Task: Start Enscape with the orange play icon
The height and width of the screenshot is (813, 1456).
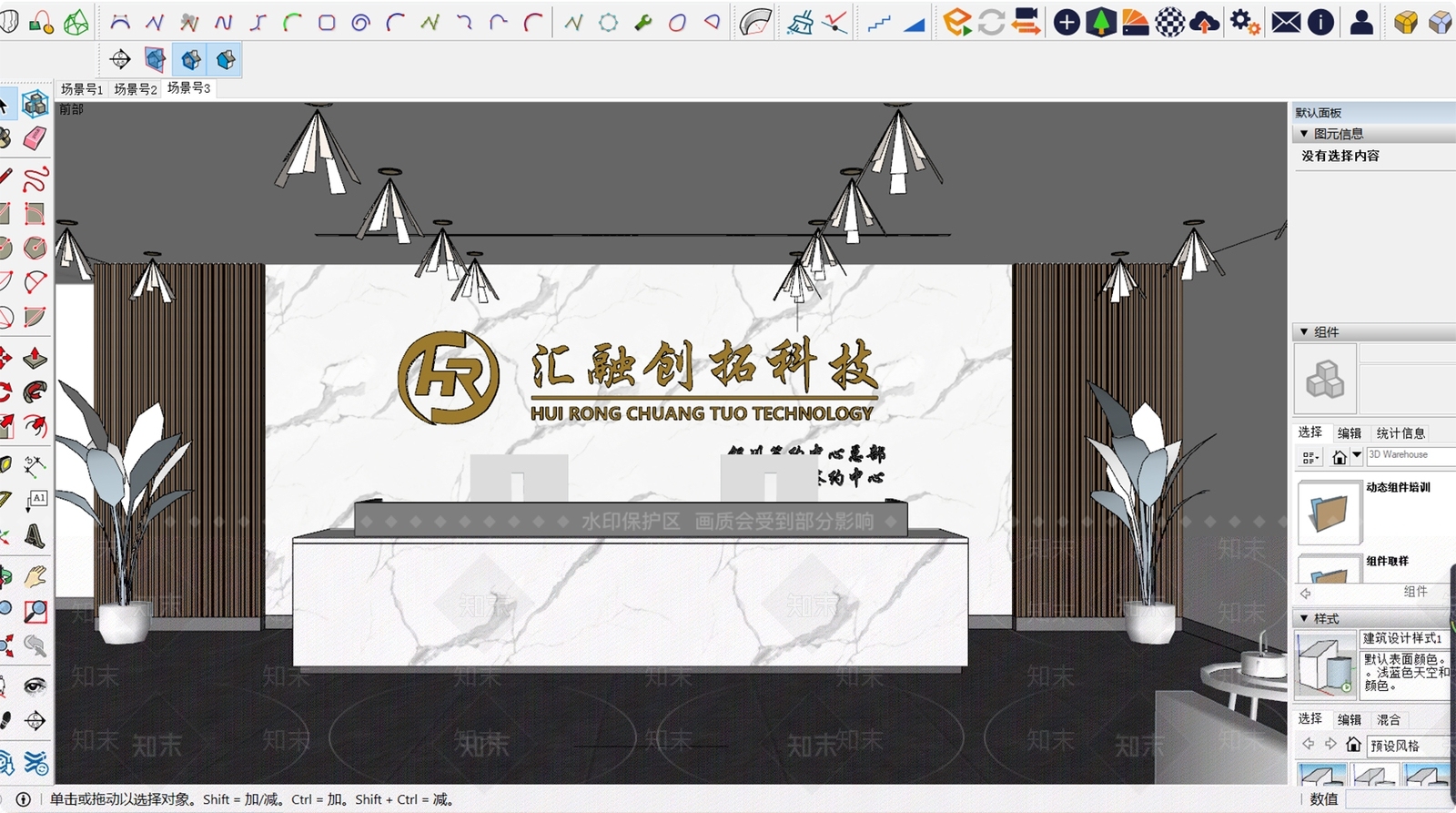Action: tap(956, 22)
